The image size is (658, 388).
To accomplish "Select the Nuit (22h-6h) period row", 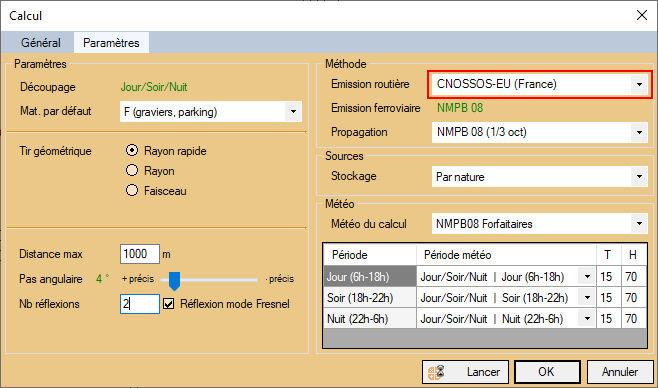I will click(x=370, y=318).
